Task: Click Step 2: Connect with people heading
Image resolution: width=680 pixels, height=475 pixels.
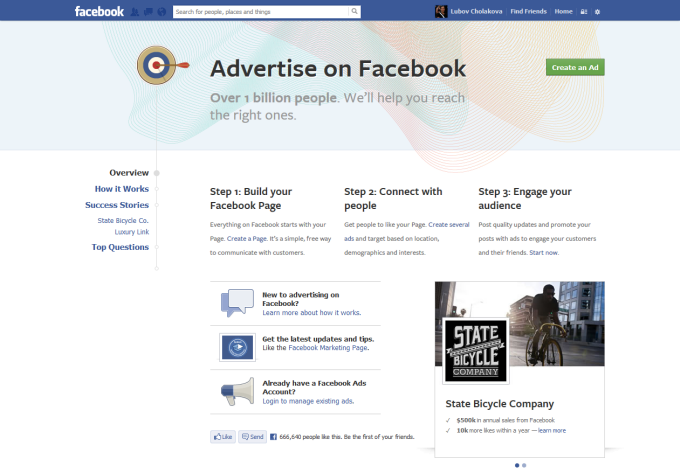Action: pos(393,198)
